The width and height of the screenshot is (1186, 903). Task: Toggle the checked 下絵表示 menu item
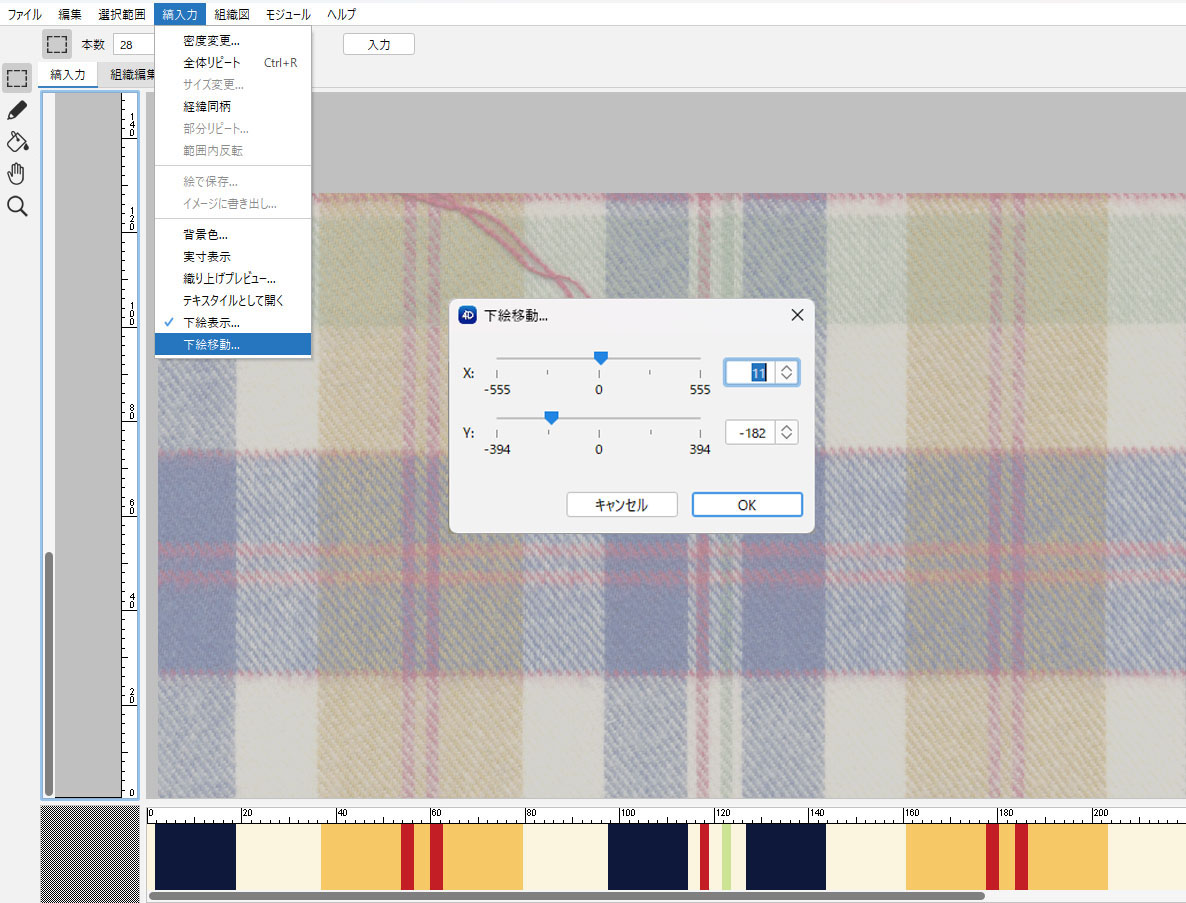[211, 323]
